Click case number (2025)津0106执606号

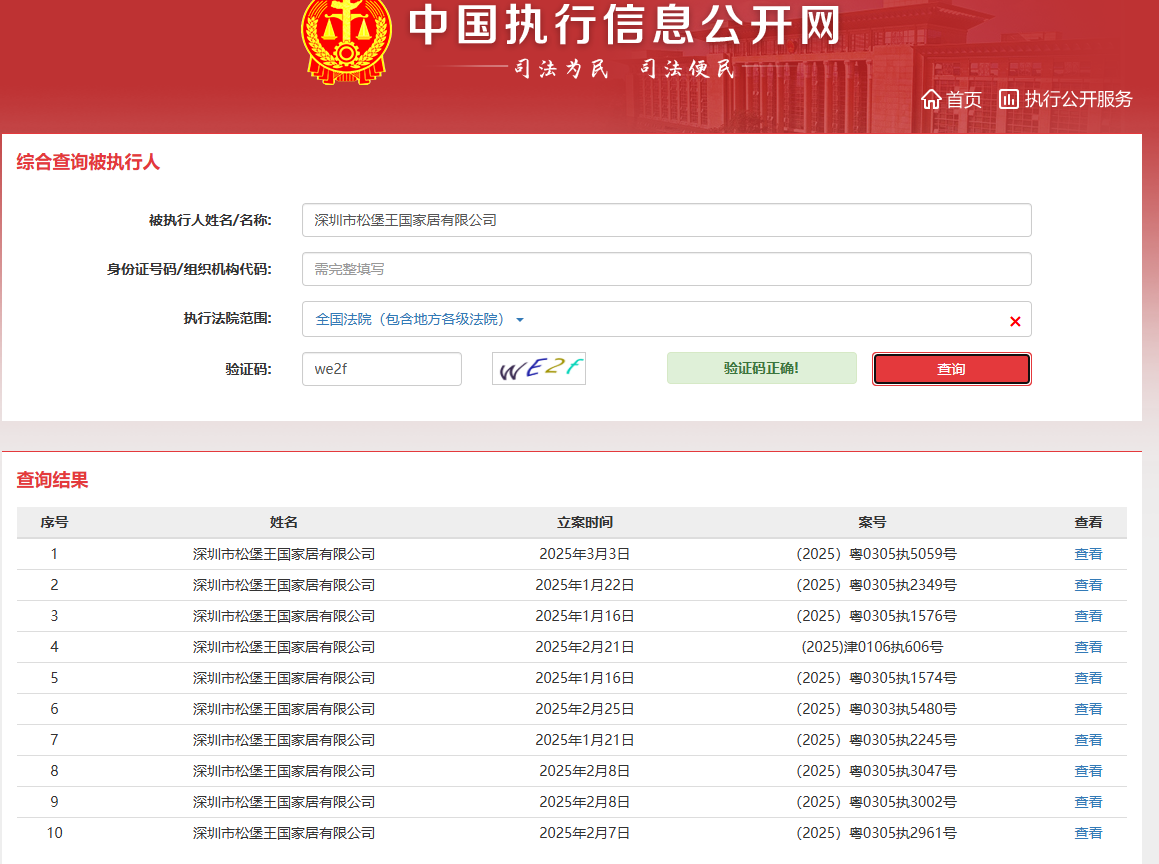click(x=872, y=647)
